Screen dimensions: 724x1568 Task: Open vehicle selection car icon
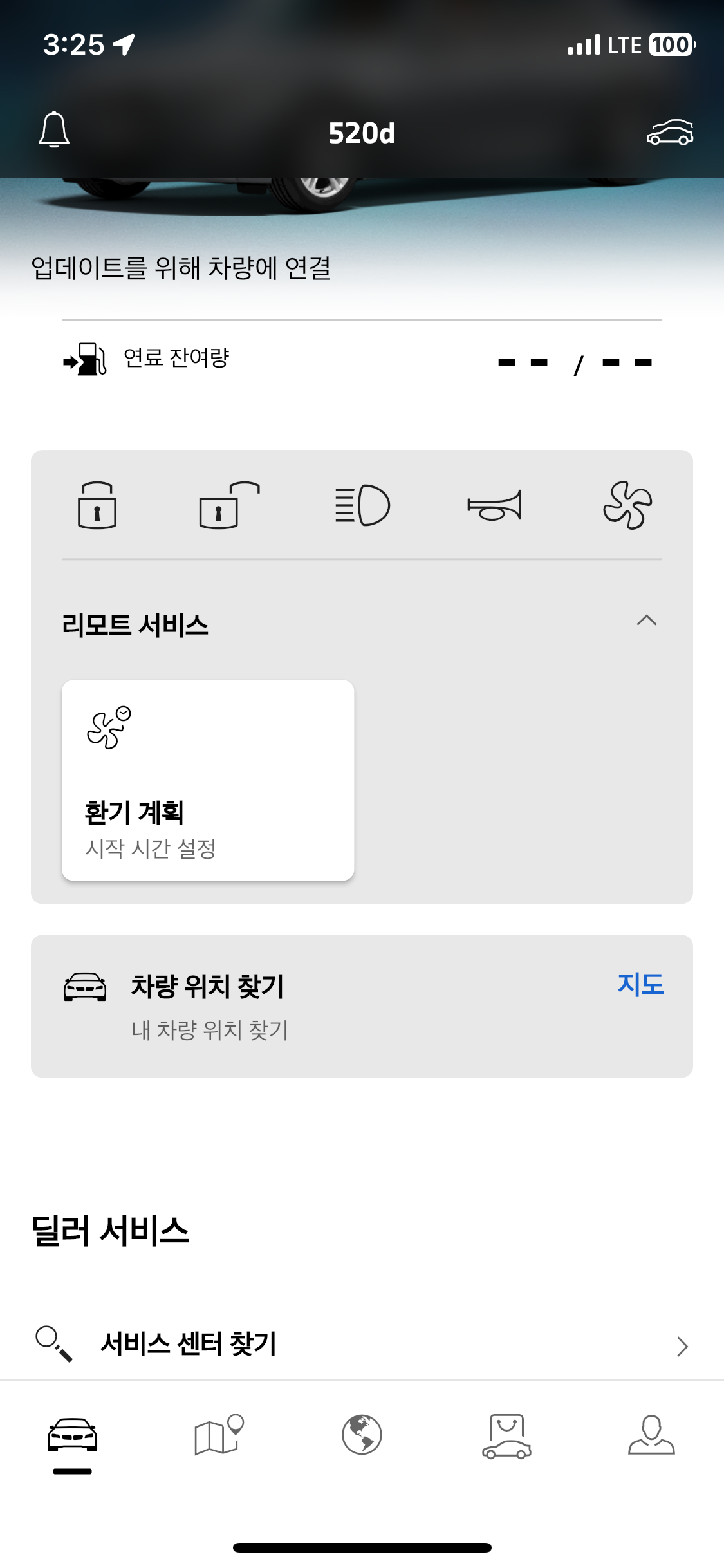(669, 133)
